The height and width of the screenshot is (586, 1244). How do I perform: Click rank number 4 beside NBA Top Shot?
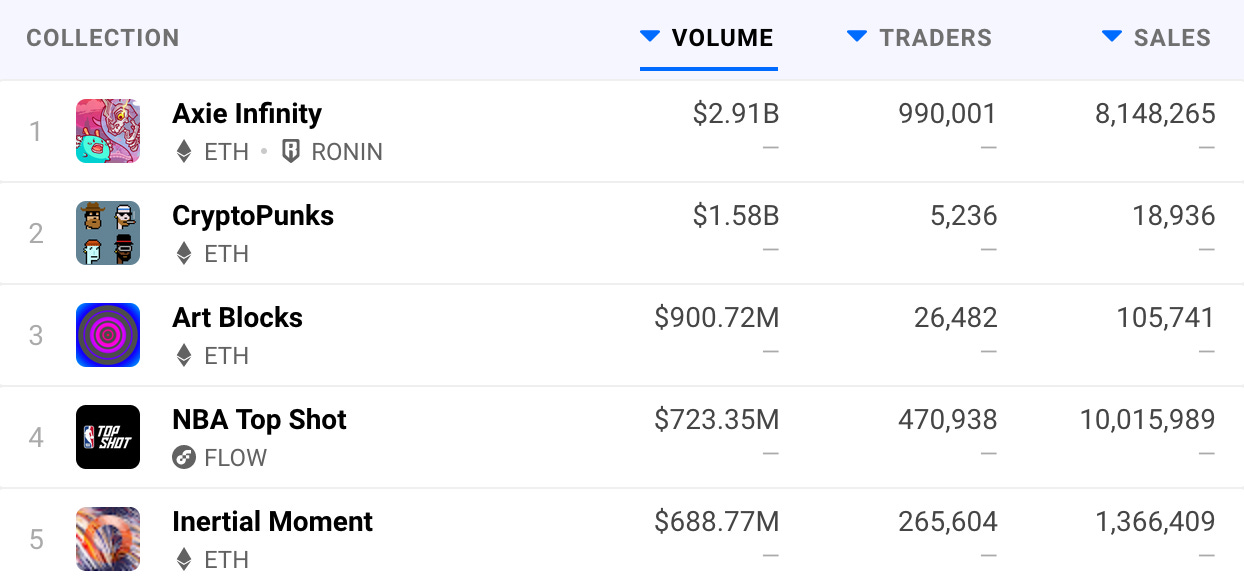pyautogui.click(x=36, y=438)
